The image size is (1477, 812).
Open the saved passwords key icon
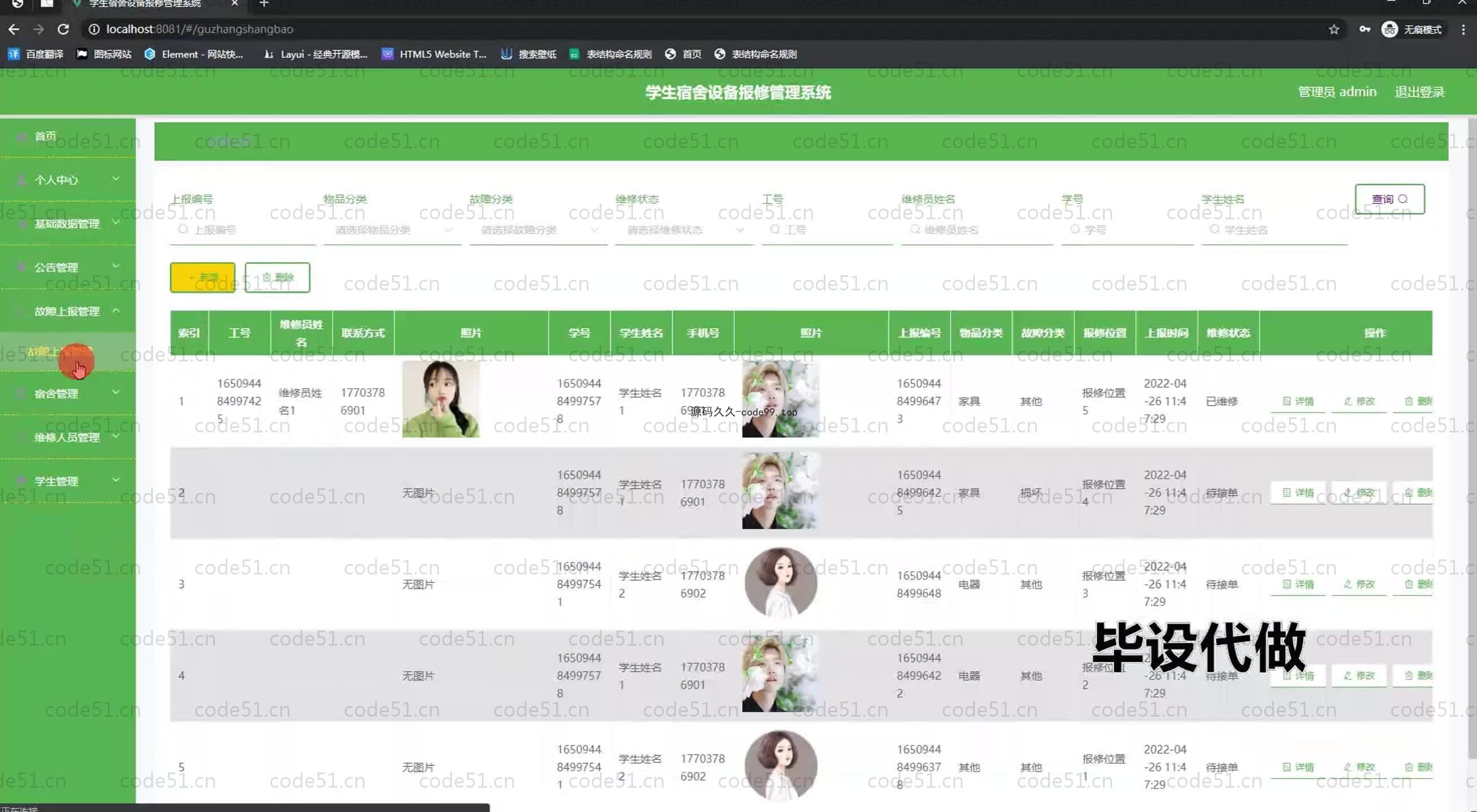pyautogui.click(x=1365, y=29)
